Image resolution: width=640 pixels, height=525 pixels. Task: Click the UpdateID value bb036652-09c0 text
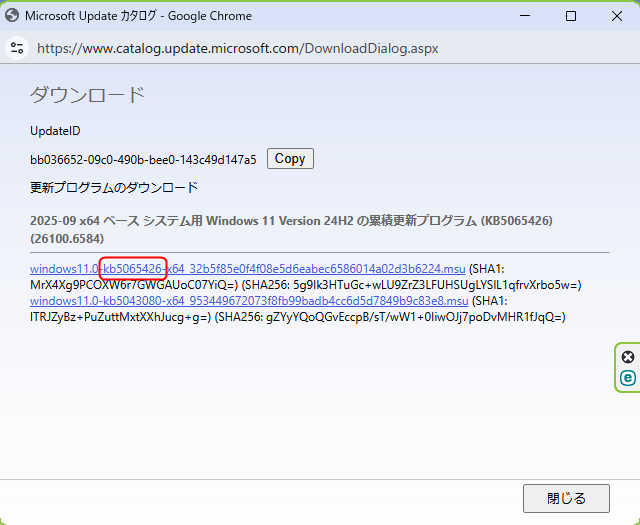pos(143,159)
